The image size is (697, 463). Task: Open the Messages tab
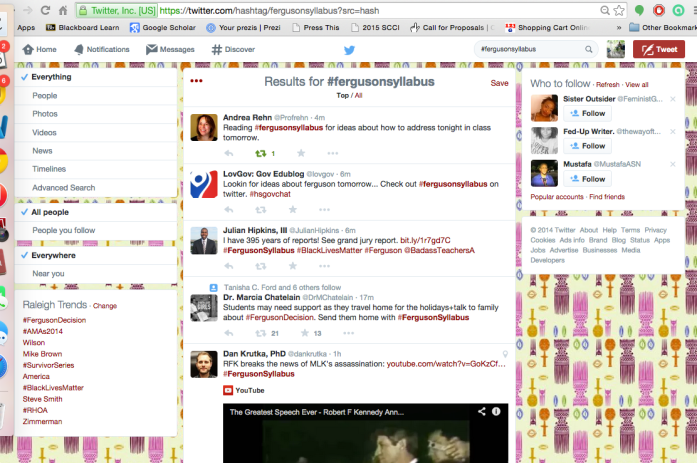170,49
